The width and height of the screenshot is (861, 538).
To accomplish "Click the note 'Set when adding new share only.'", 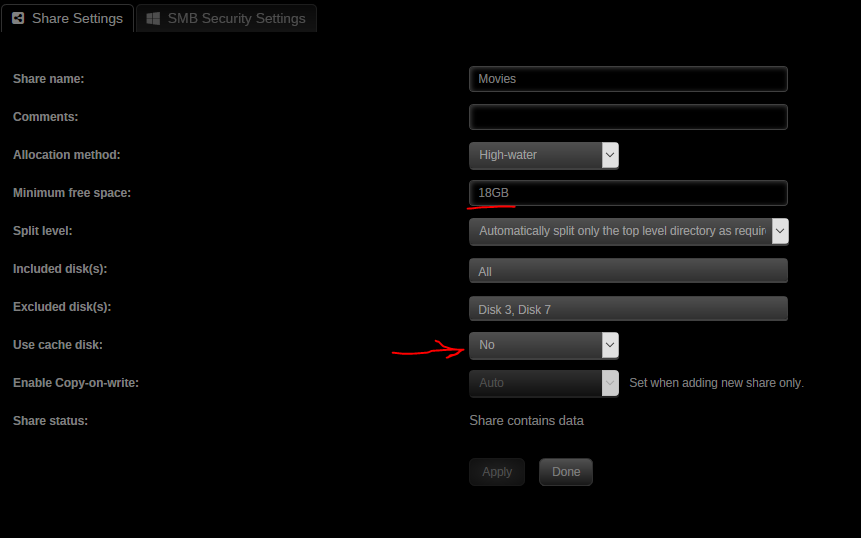I will click(x=716, y=383).
